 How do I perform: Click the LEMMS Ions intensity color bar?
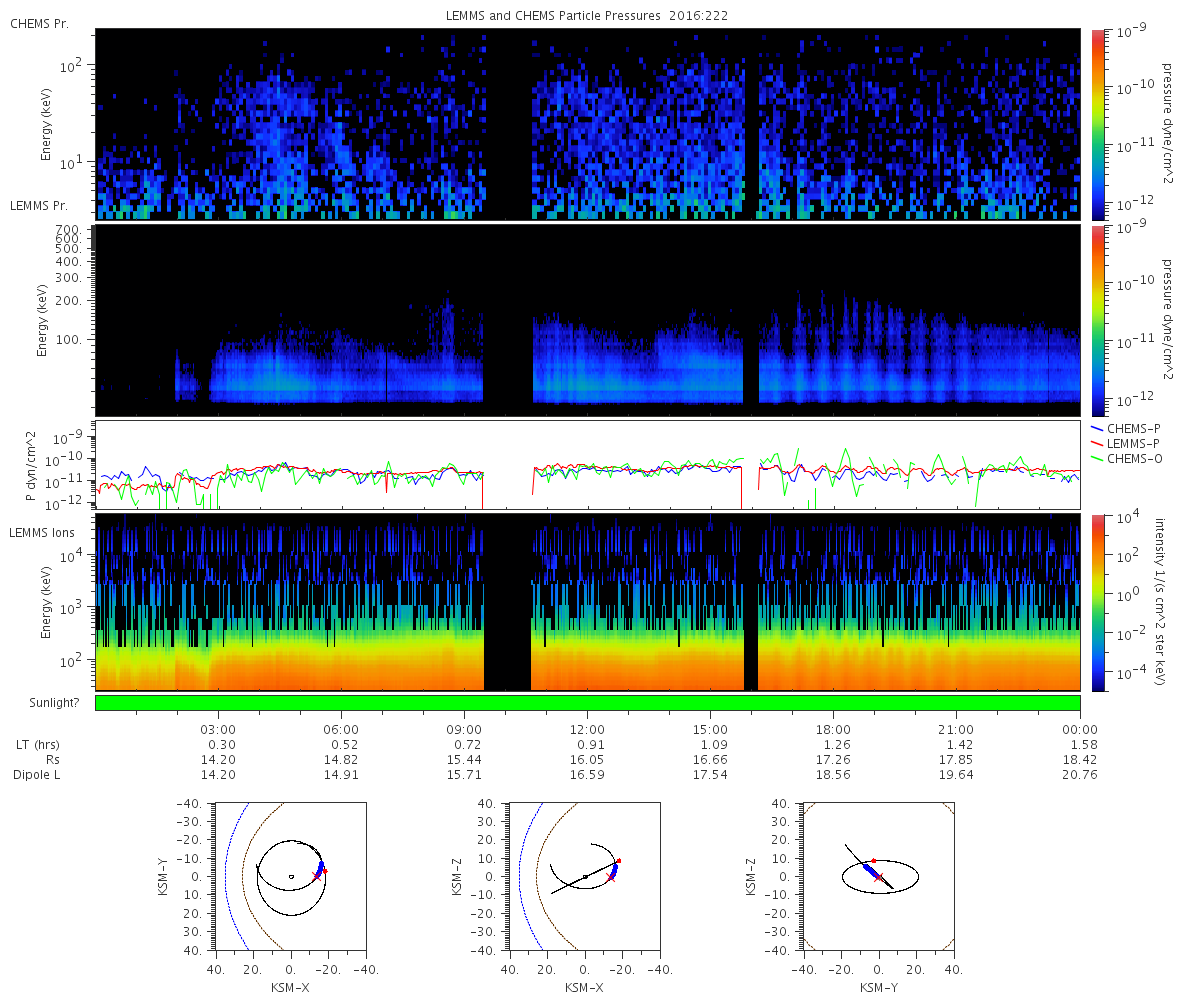coord(1097,603)
